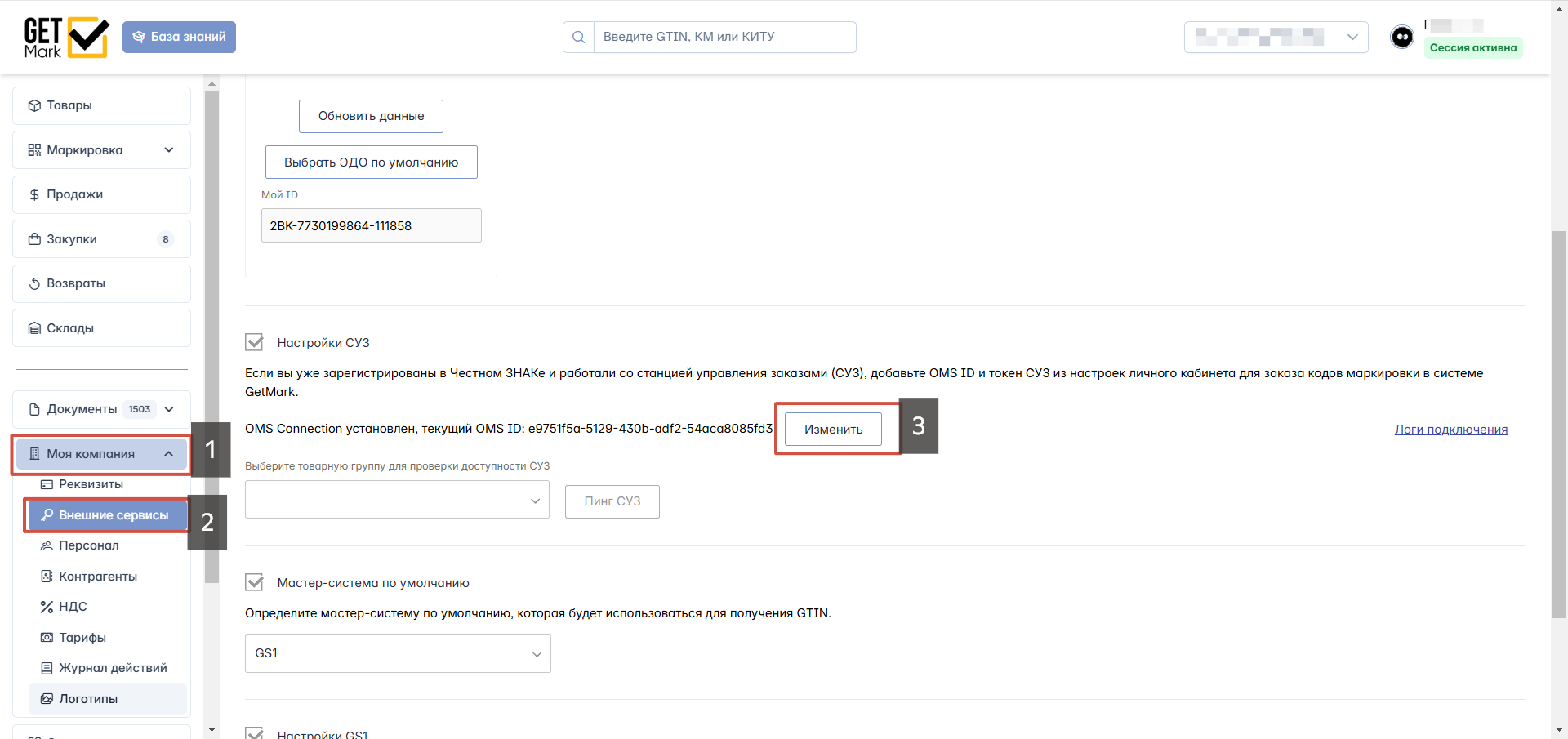
Task: Toggle Мастер-система по умолчанию checkbox
Action: click(255, 582)
